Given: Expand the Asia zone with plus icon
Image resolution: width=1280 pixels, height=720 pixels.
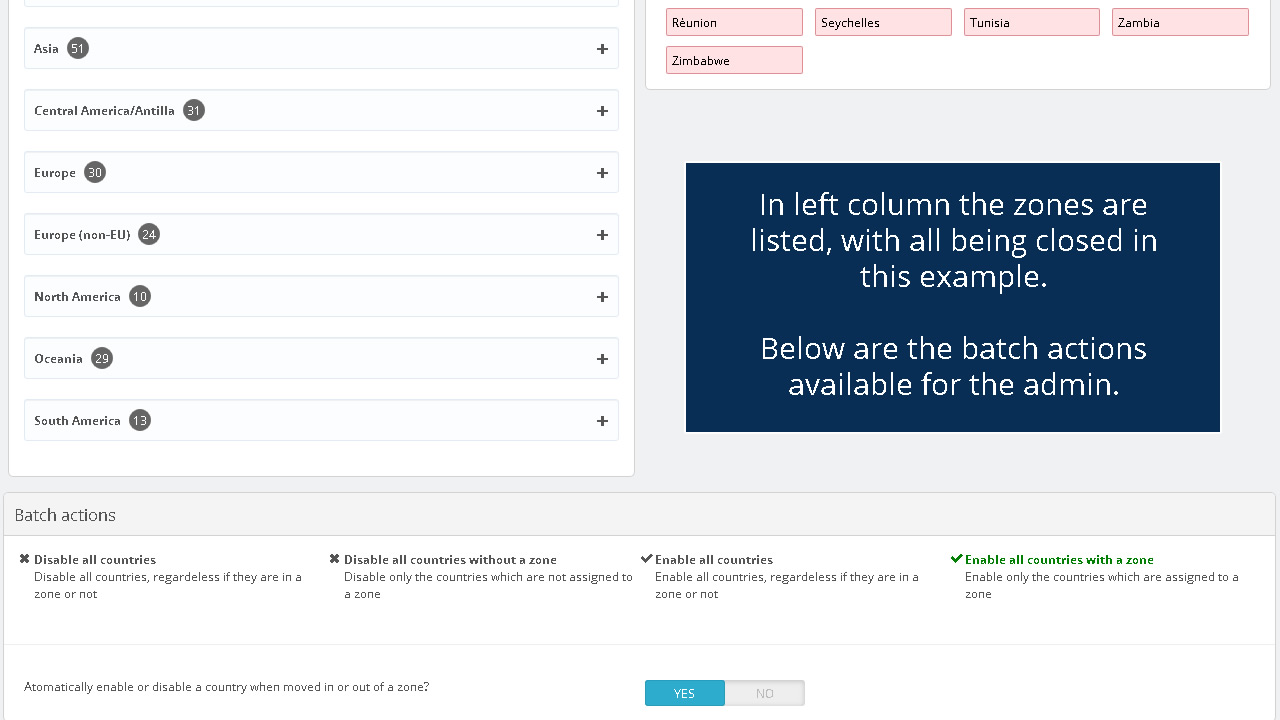Looking at the screenshot, I should 602,49.
